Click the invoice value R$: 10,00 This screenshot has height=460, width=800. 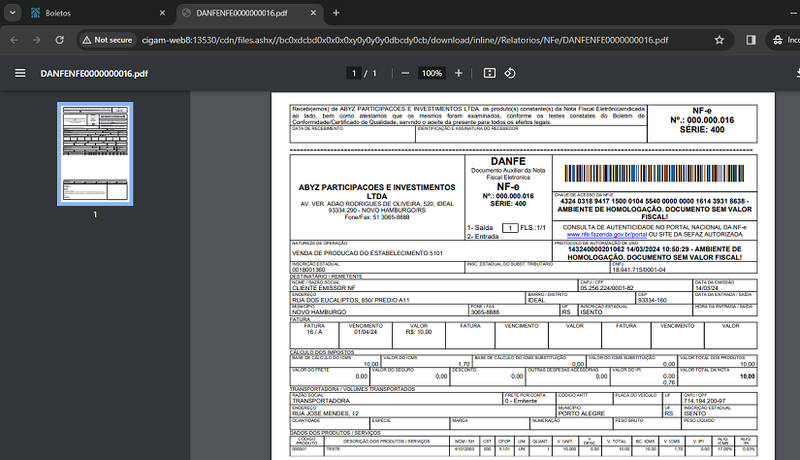pos(419,332)
